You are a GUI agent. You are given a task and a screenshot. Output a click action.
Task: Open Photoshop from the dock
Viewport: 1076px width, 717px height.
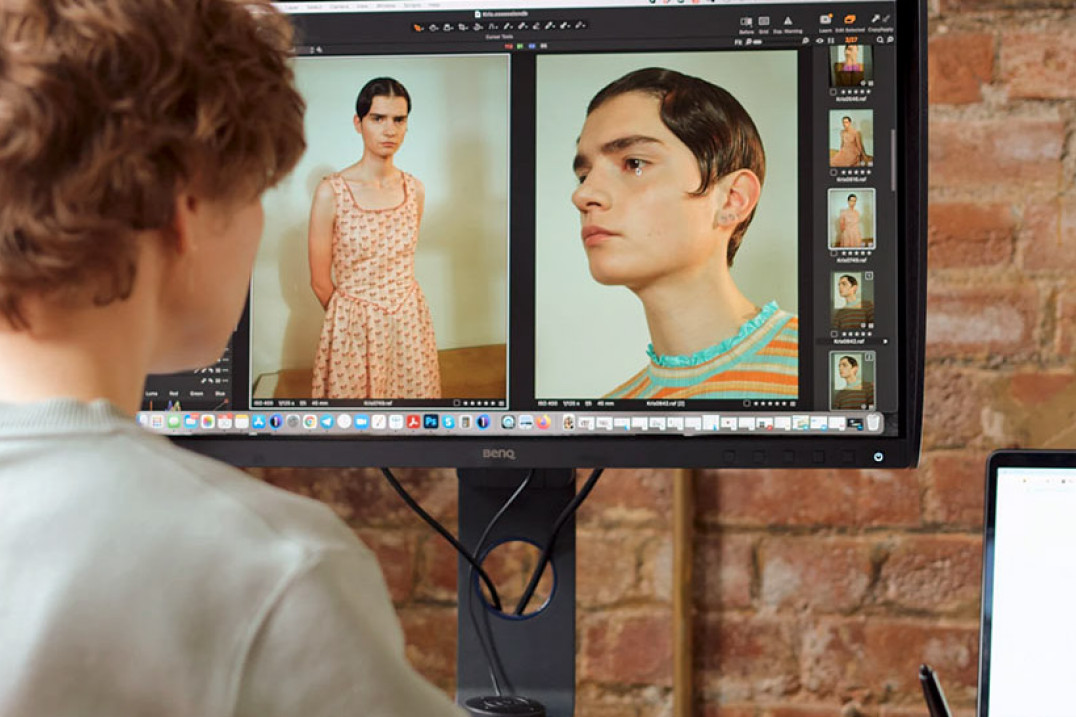(431, 422)
